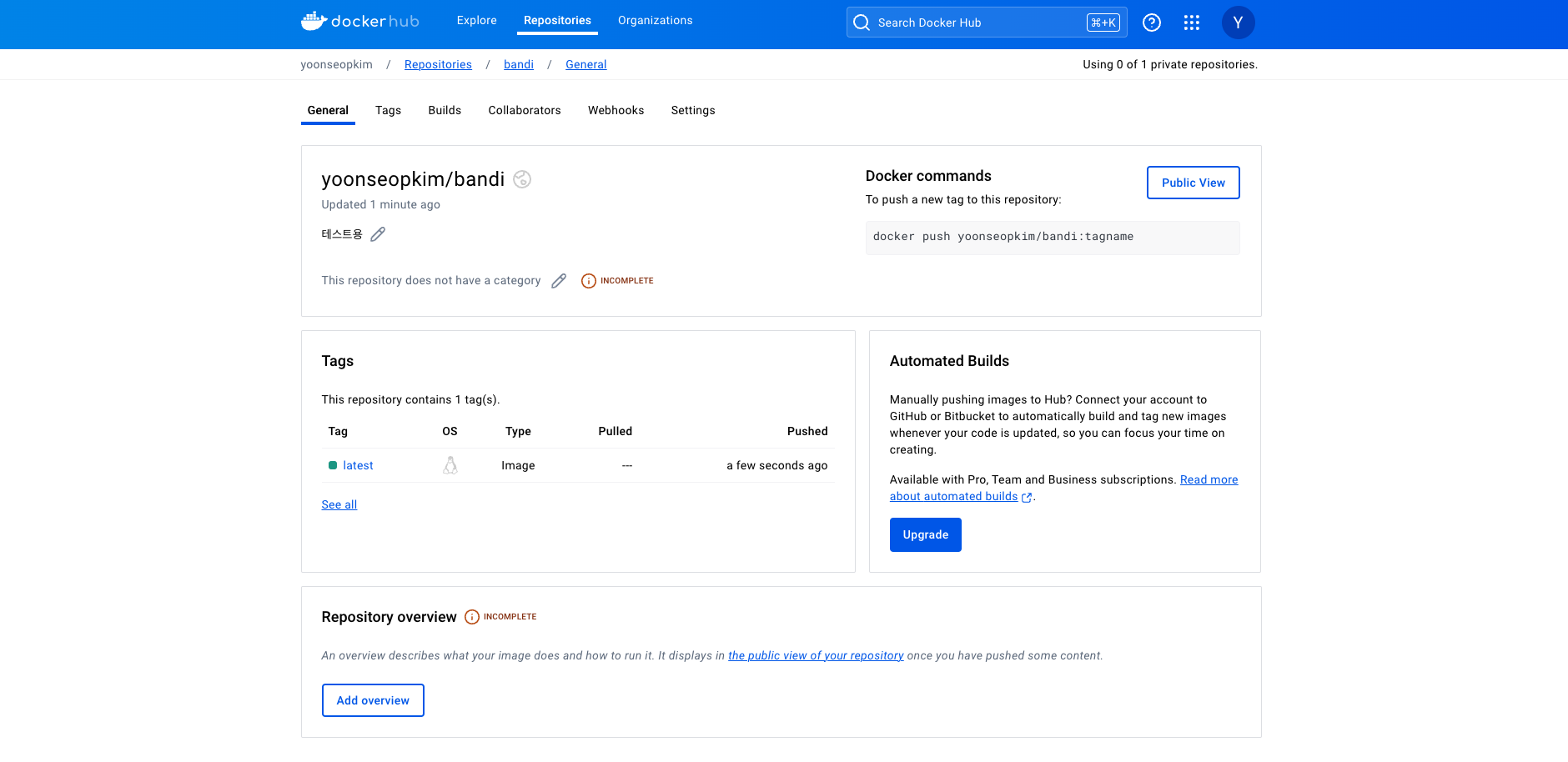Screen dimensions: 1568x762
Task: Open the General breadcrumb link
Action: [x=586, y=64]
